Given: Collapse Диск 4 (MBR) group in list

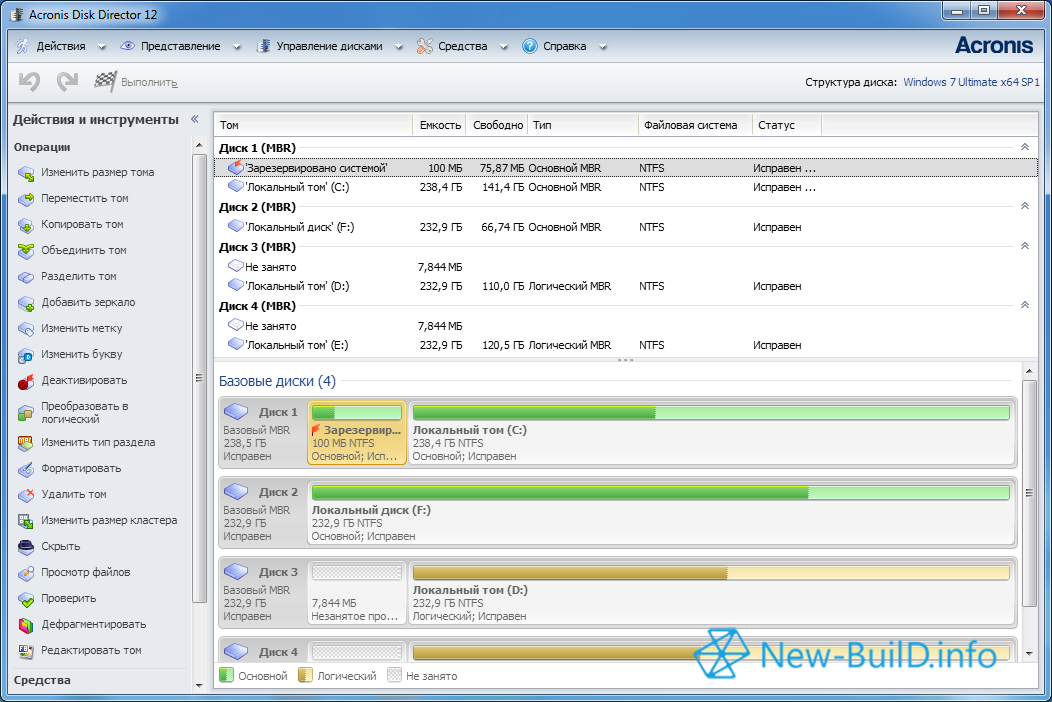Looking at the screenshot, I should tap(1024, 305).
